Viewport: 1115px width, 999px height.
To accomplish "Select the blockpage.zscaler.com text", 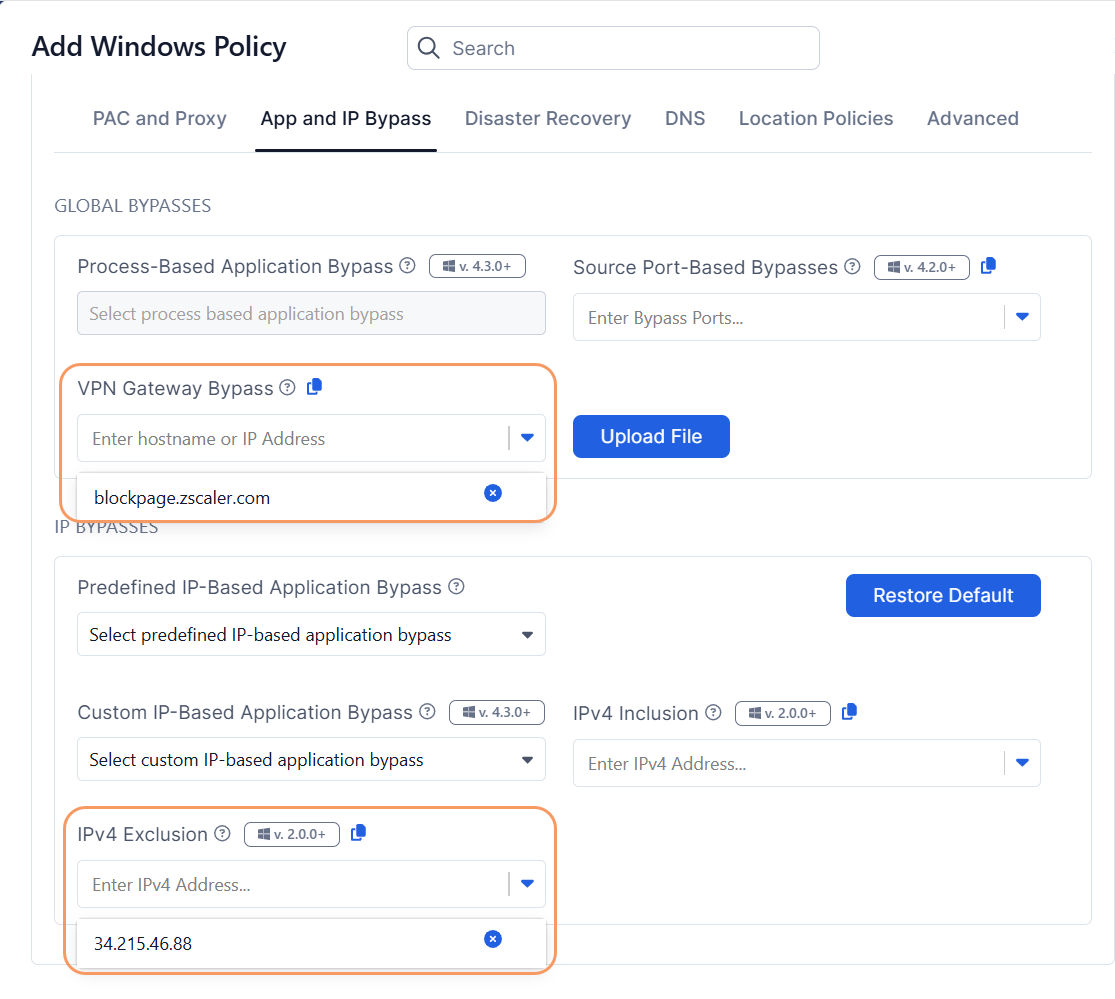I will coord(182,498).
